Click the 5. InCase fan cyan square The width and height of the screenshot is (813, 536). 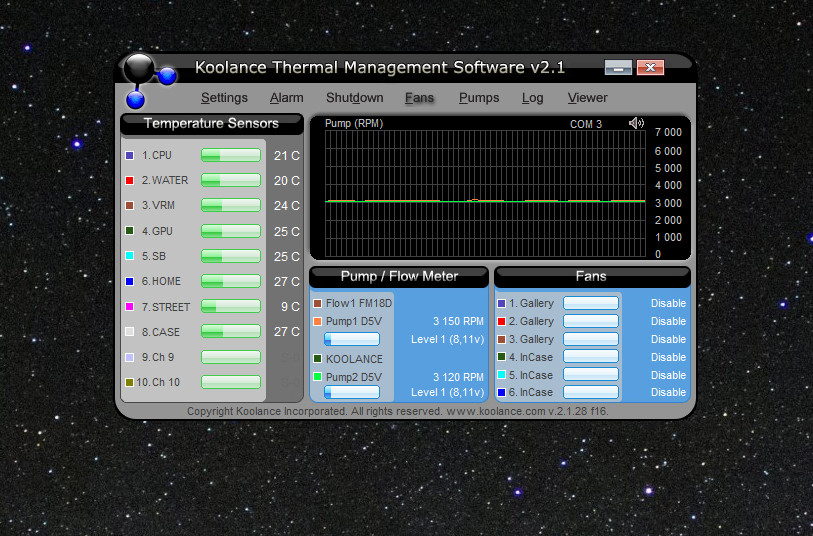501,374
